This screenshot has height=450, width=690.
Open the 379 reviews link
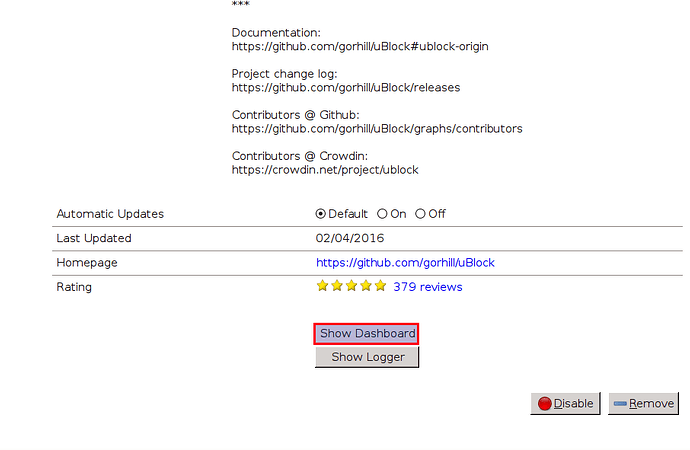427,287
